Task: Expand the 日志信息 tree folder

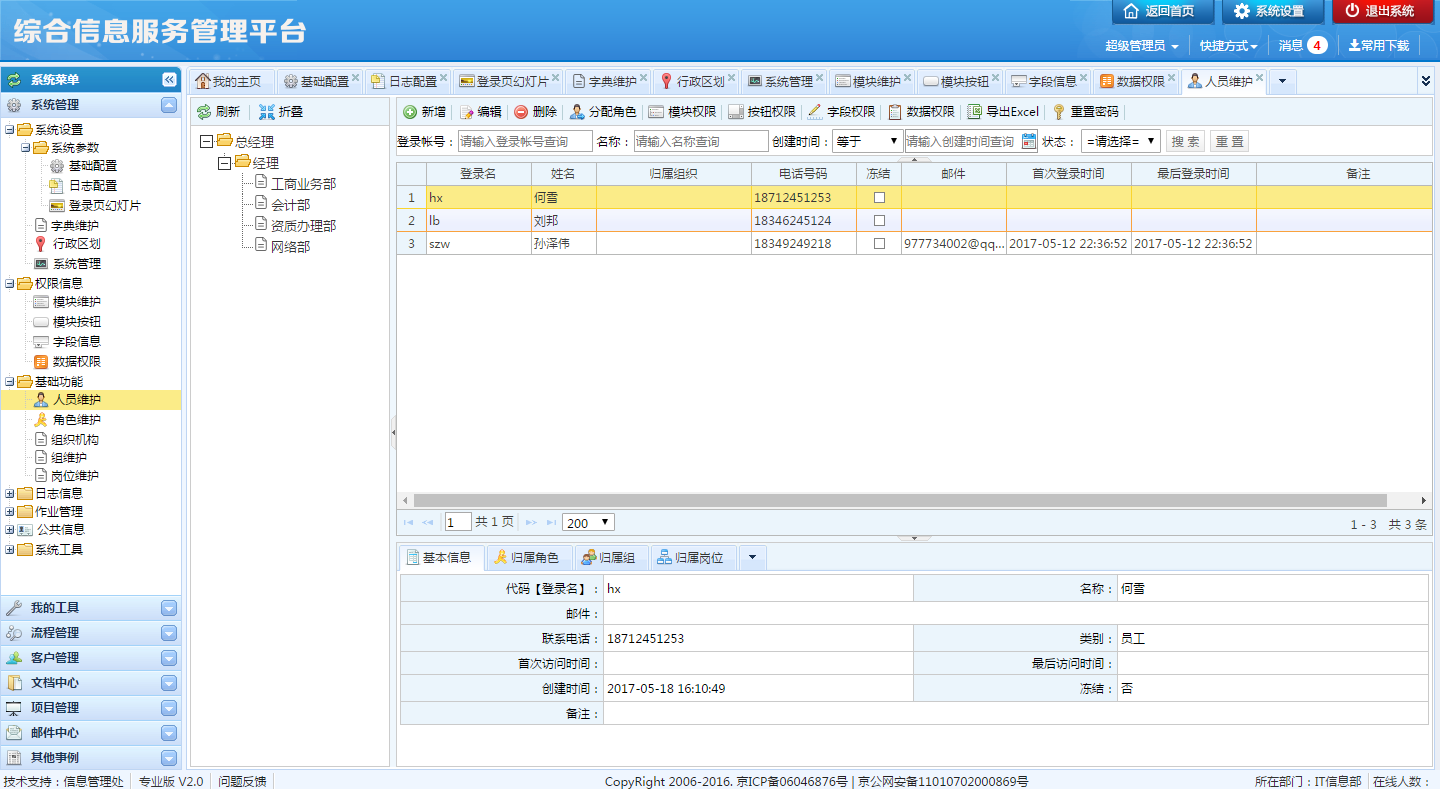Action: click(x=10, y=493)
